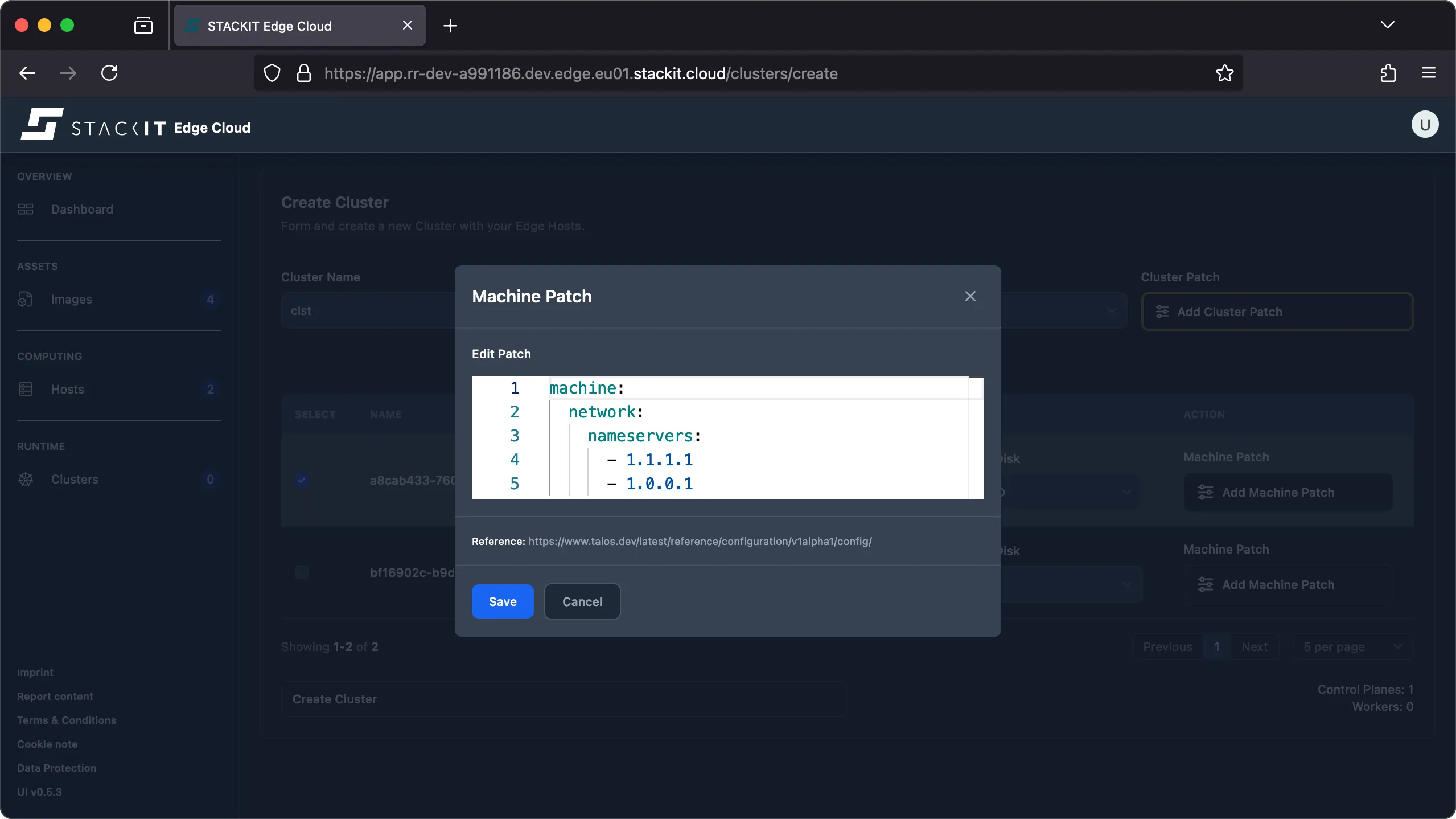Reload the current page
This screenshot has width=1456, height=819.
coord(110,73)
